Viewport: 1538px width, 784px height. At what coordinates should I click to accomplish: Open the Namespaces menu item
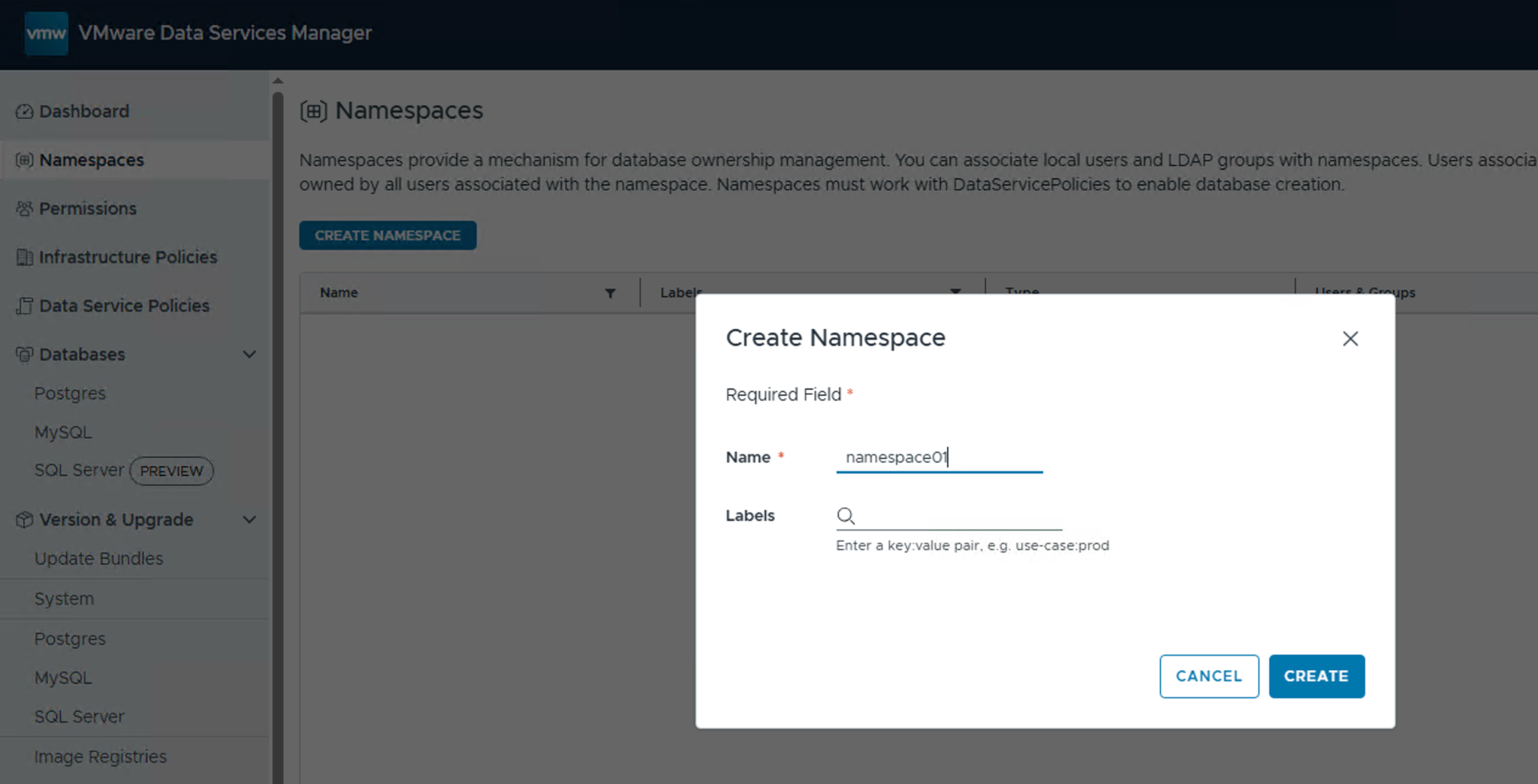[x=92, y=160]
